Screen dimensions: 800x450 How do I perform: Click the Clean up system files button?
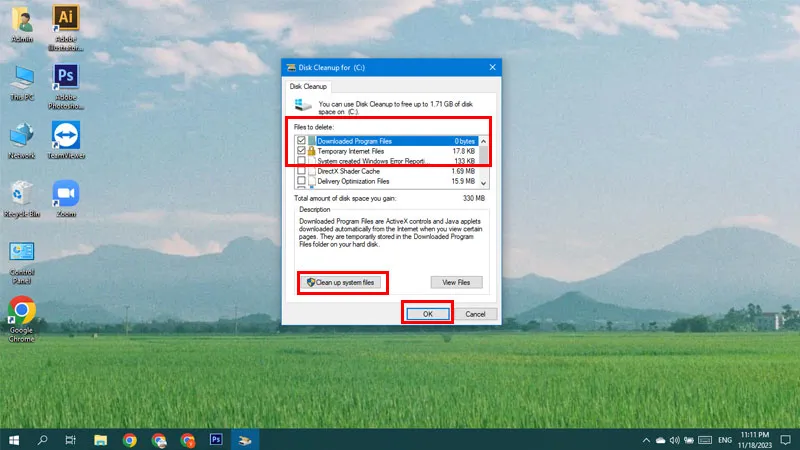click(340, 282)
